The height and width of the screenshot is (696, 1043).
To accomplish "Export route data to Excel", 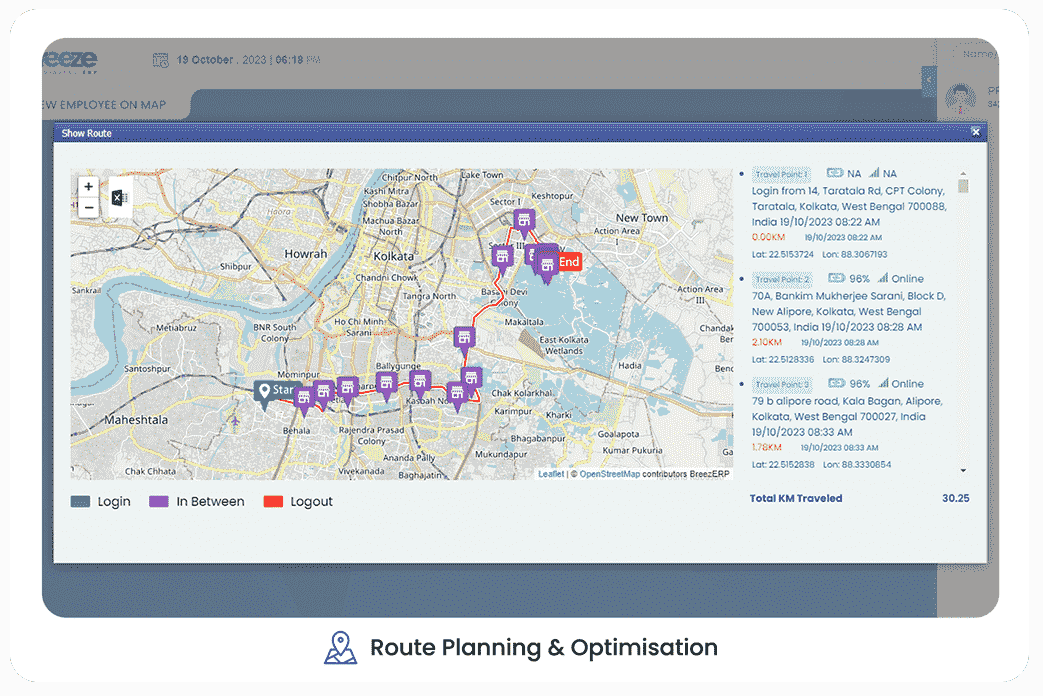I will pyautogui.click(x=119, y=198).
